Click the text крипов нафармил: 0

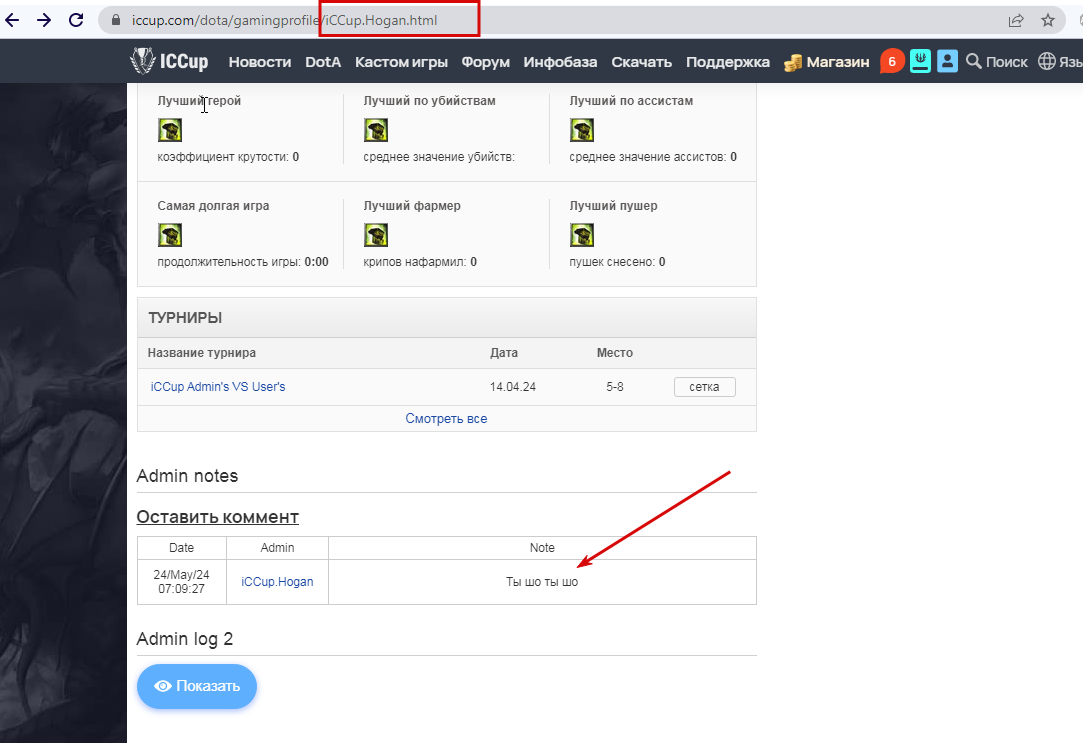pos(420,262)
